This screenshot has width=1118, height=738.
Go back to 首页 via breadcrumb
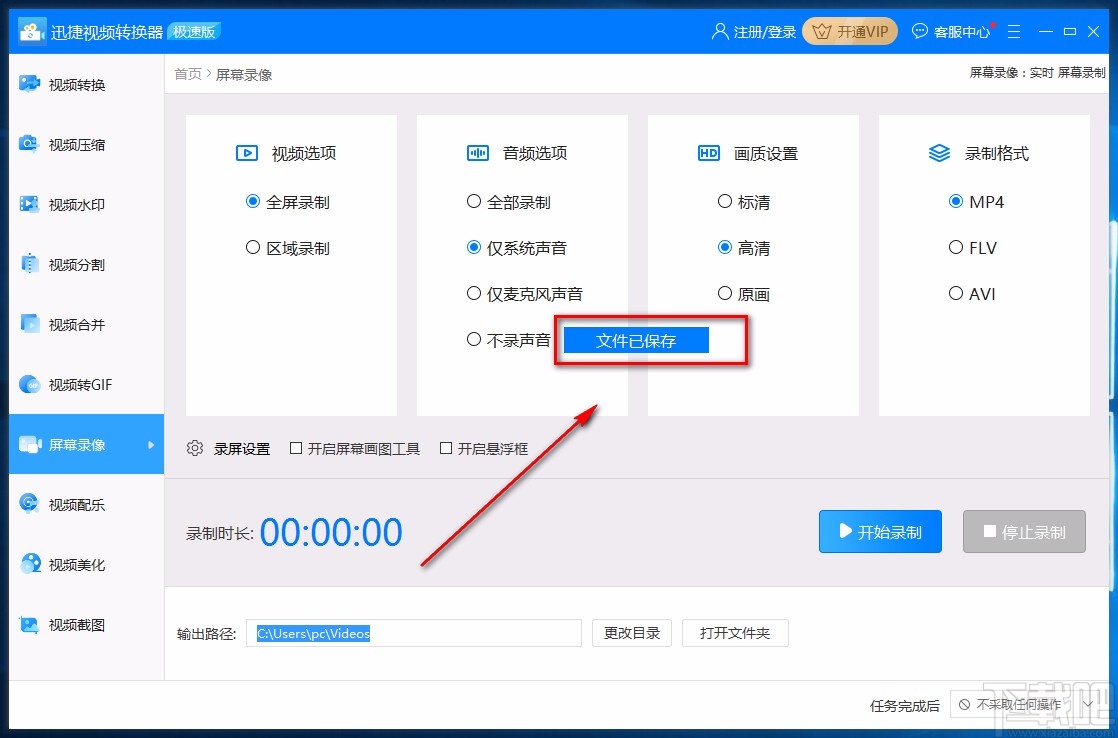[187, 73]
